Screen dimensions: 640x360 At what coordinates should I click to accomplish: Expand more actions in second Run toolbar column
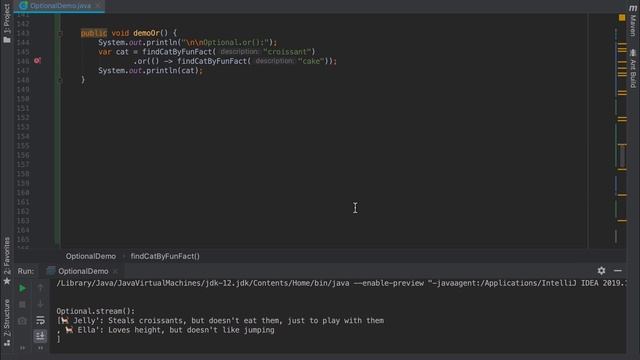(x=40, y=348)
